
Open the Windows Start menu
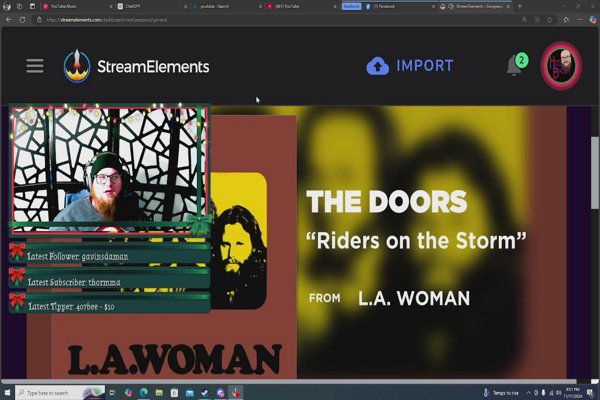point(7,393)
